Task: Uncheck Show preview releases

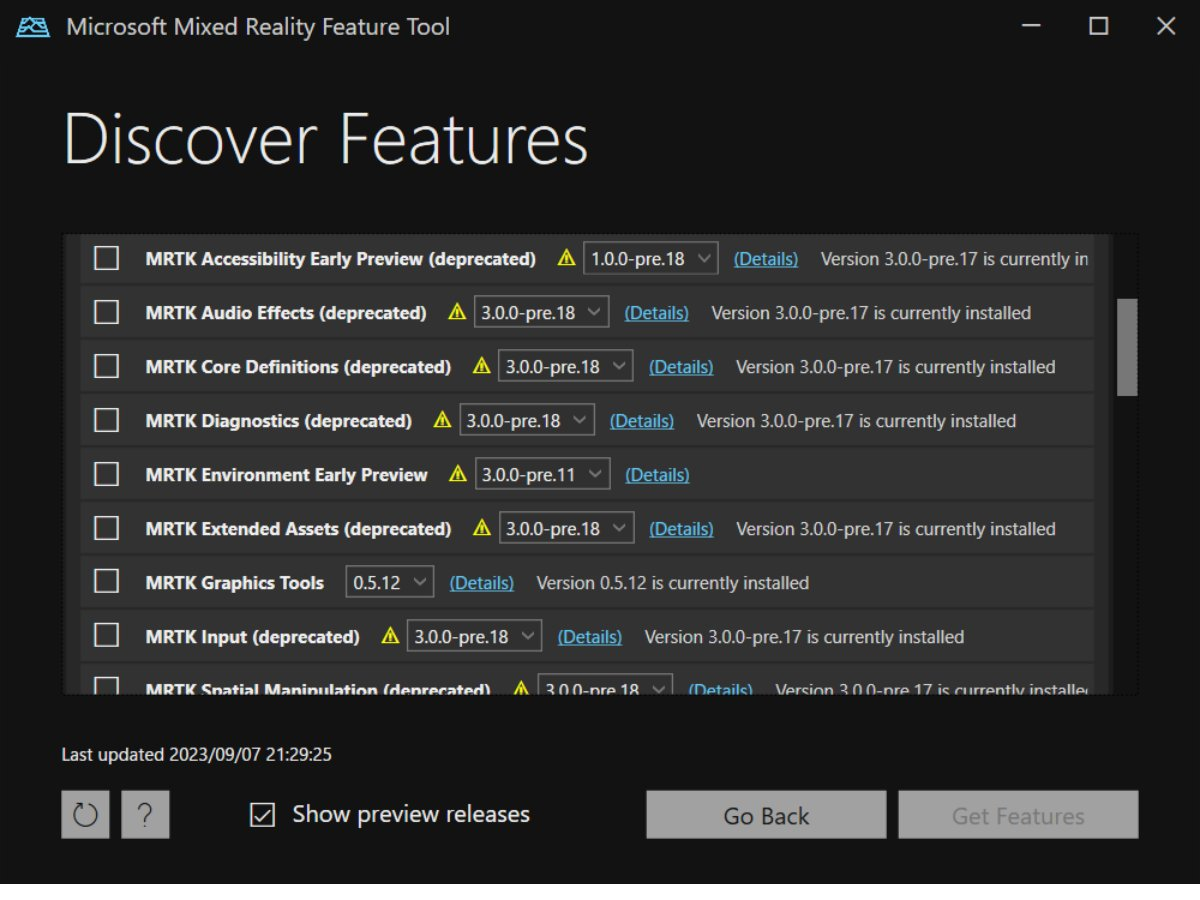Action: [262, 815]
